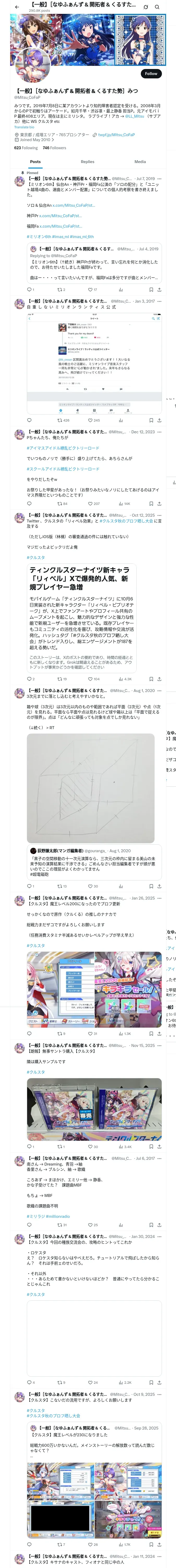176x1568 pixels.
Task: View the 623 Following list
Action: [x=26, y=148]
